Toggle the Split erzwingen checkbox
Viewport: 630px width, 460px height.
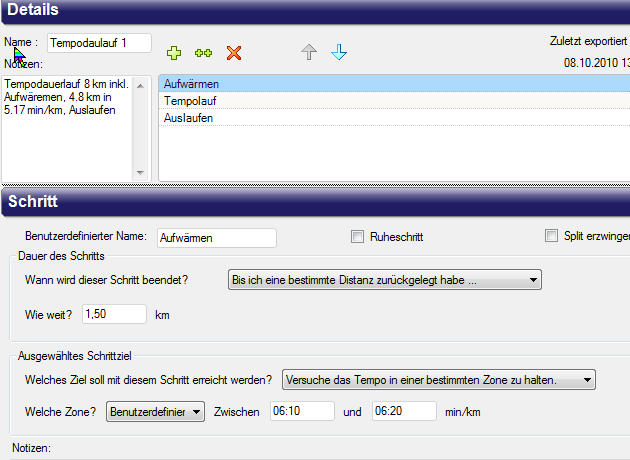(551, 237)
